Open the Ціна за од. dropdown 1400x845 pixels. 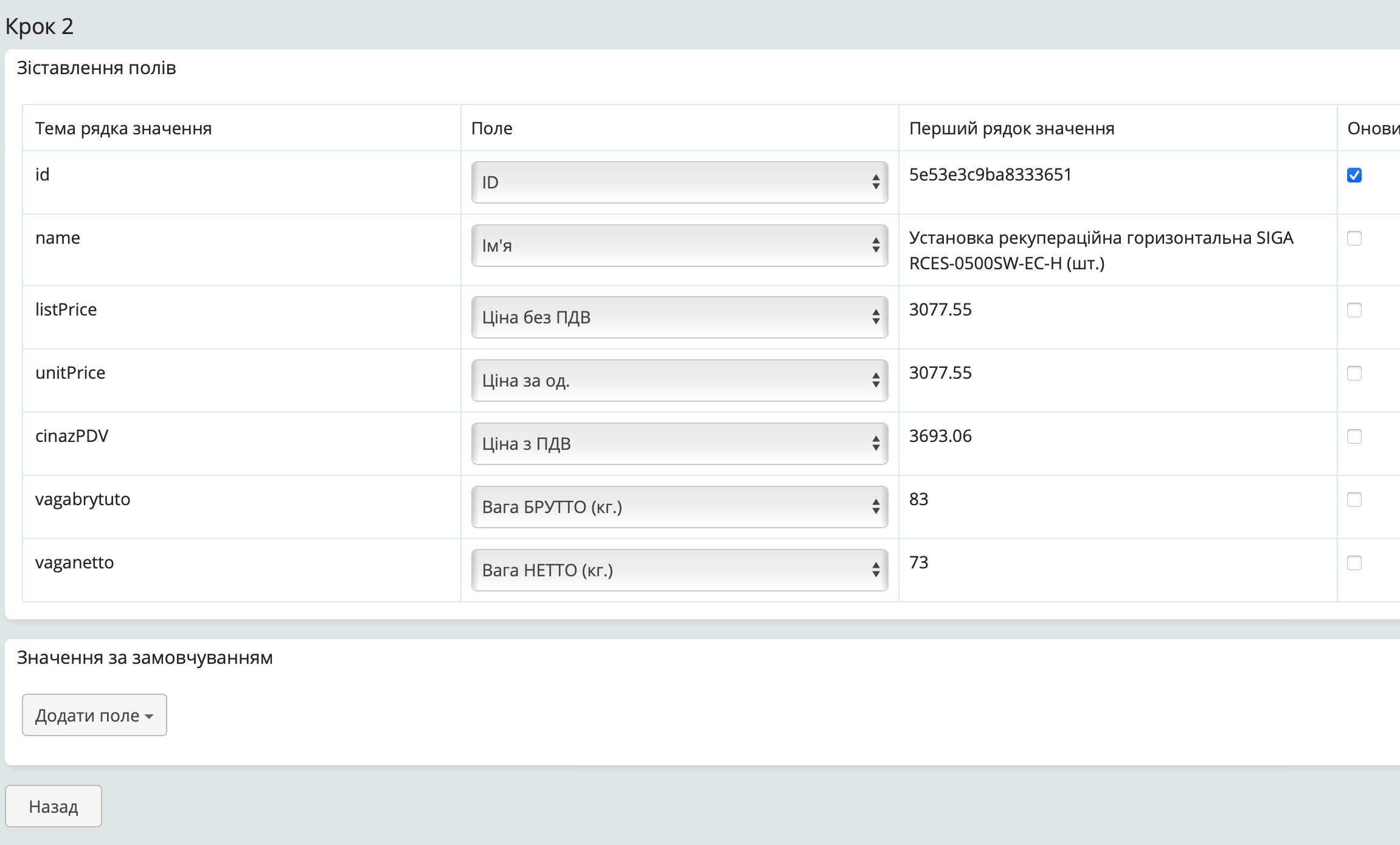(679, 381)
